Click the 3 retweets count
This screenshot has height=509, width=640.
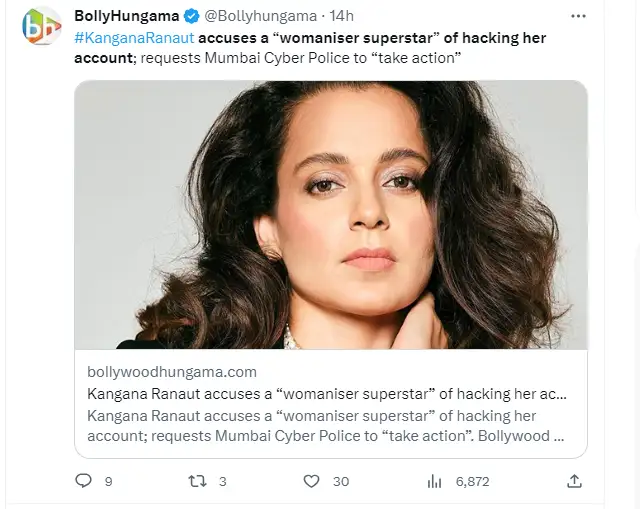tap(222, 481)
